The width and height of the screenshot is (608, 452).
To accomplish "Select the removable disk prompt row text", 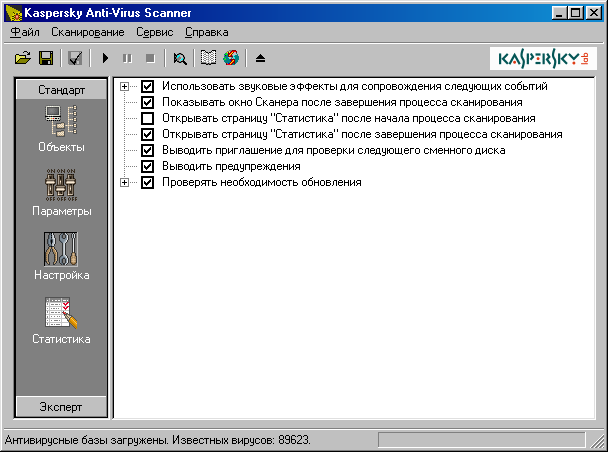I will point(333,150).
